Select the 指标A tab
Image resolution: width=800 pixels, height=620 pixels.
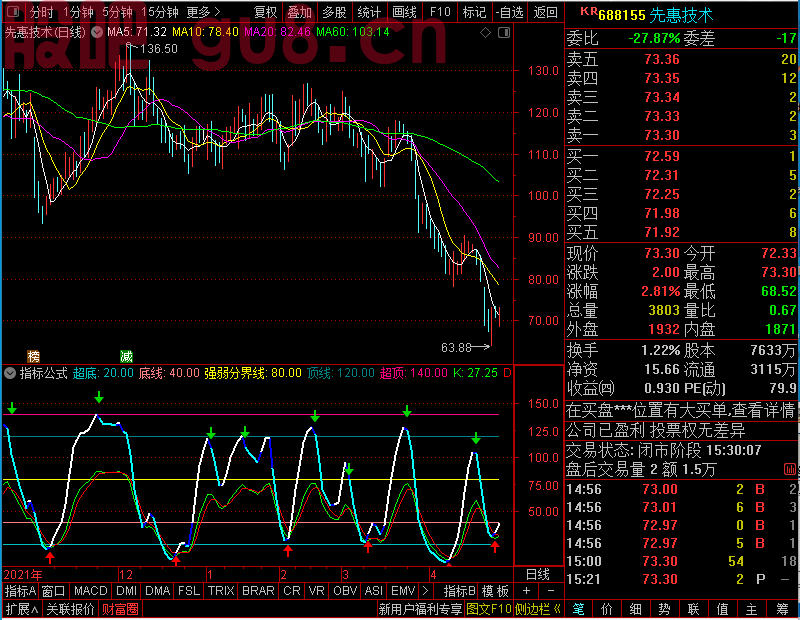(x=20, y=591)
